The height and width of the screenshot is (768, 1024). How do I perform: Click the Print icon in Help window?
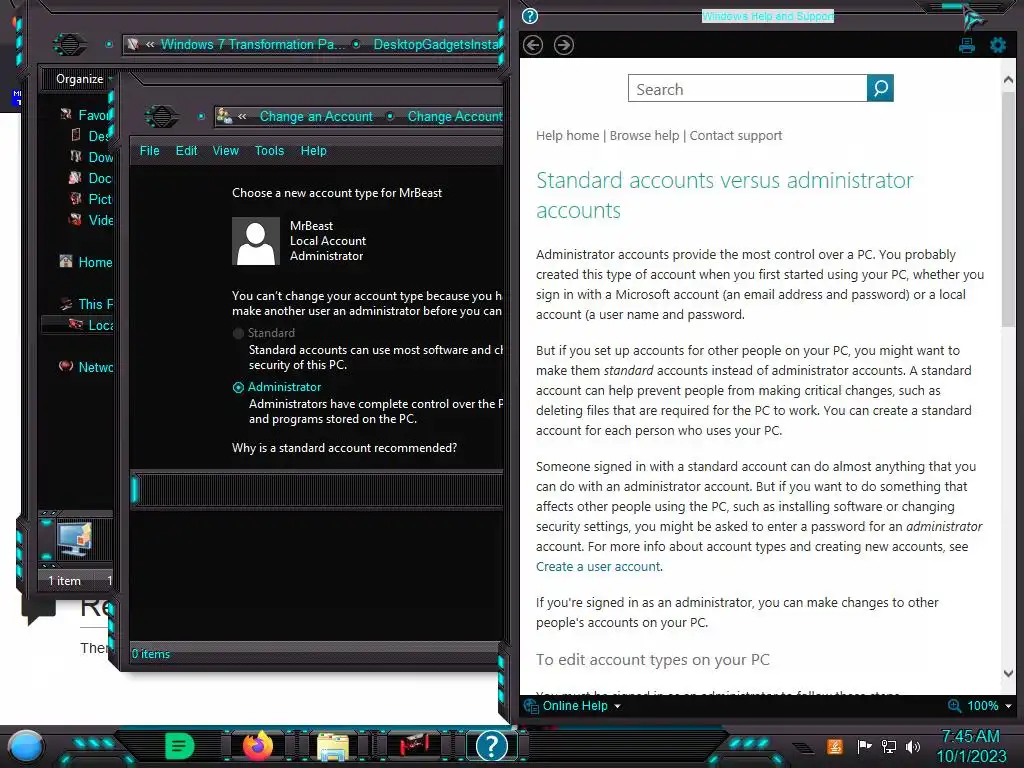tap(967, 45)
